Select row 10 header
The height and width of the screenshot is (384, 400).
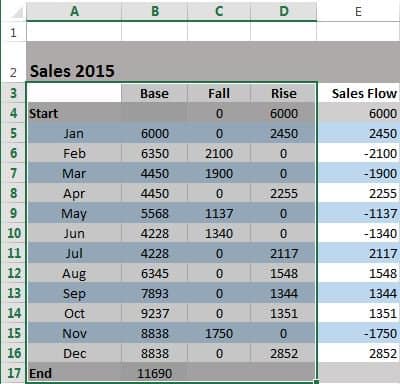click(x=13, y=233)
